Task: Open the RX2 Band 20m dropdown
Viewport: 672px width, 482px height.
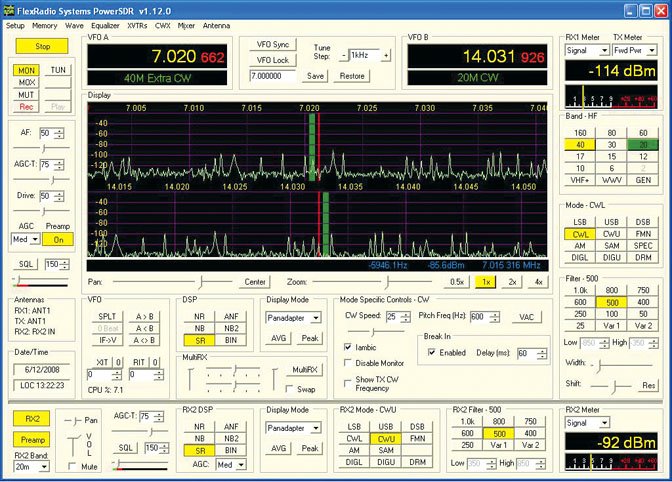Action: click(x=32, y=467)
